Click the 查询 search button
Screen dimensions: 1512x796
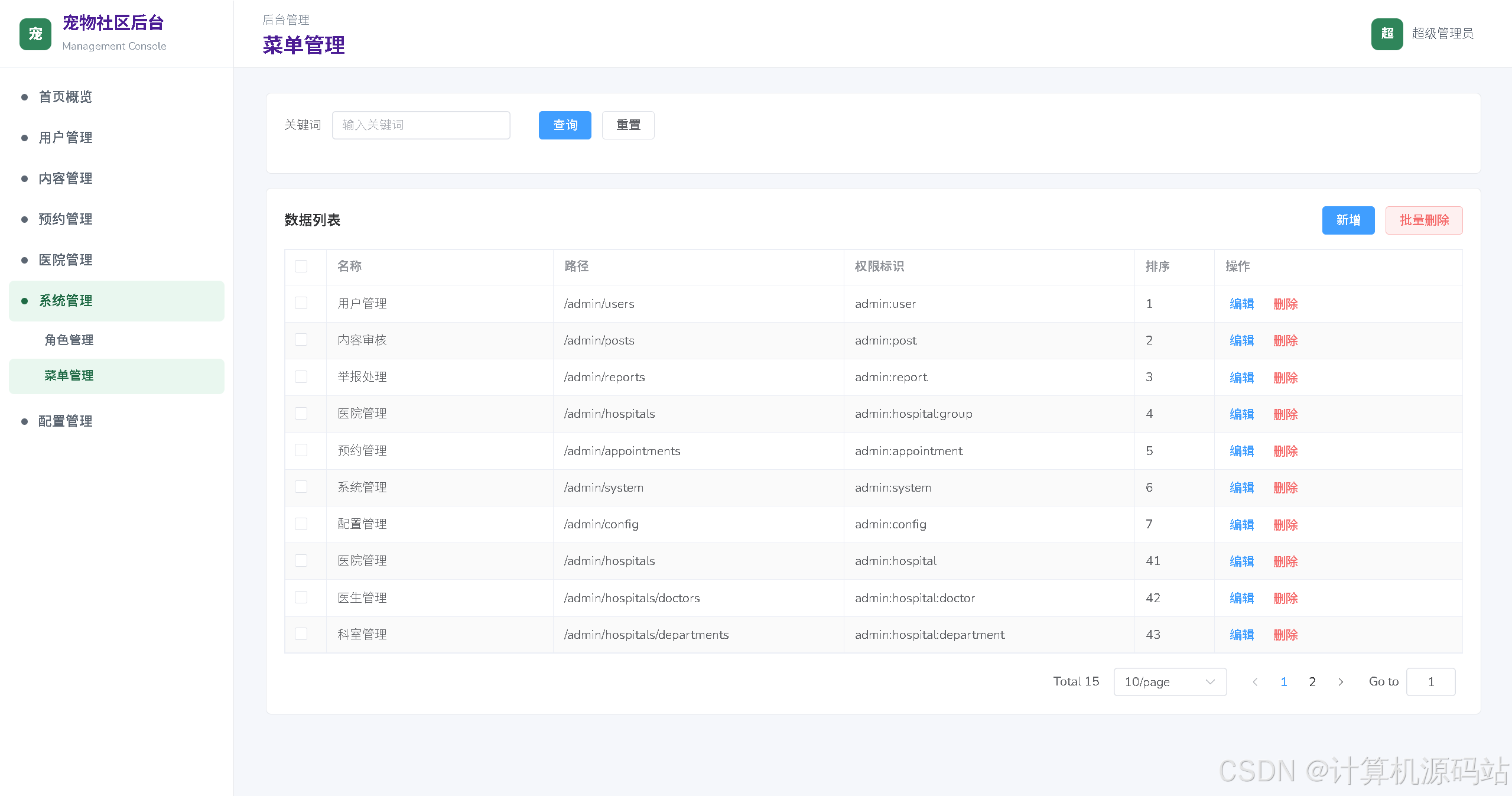point(565,125)
